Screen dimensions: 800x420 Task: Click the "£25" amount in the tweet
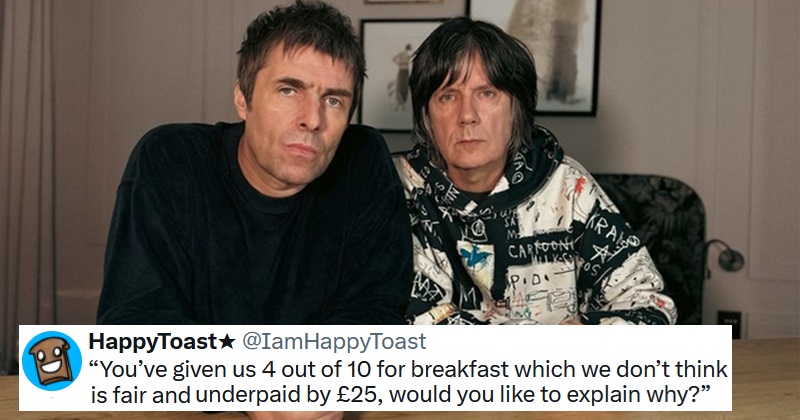358,395
